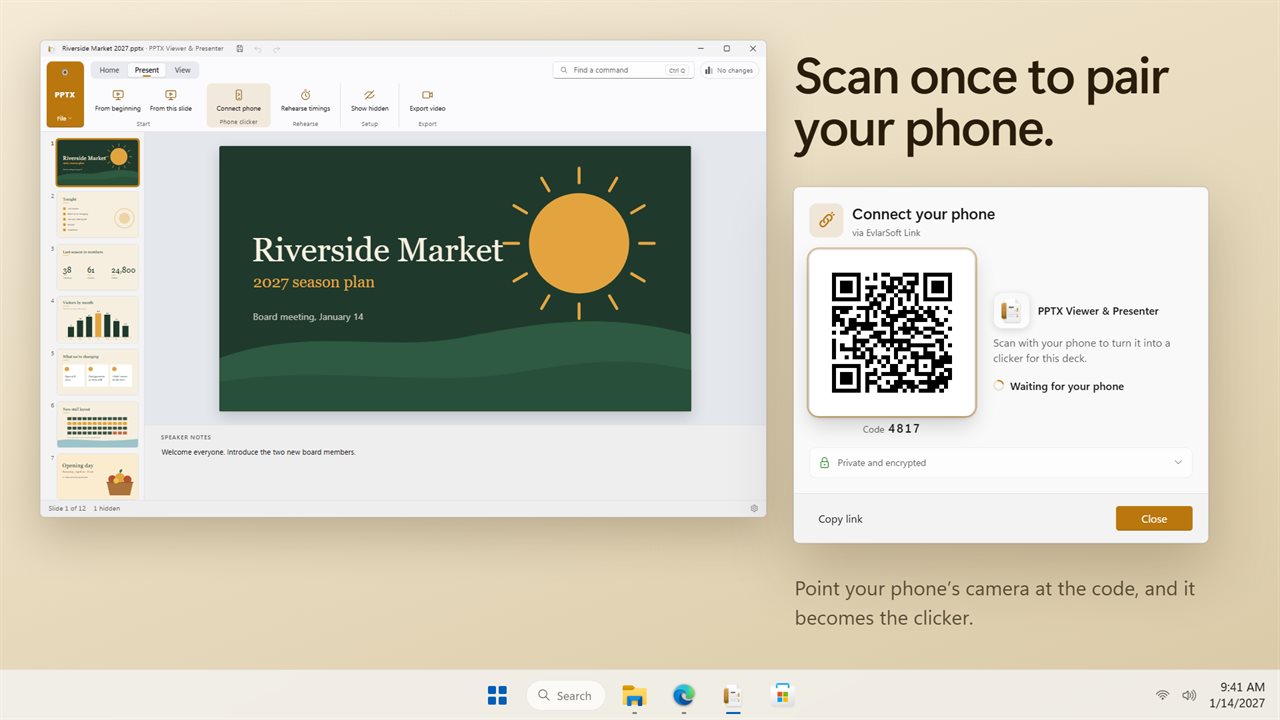Viewport: 1280px width, 720px height.
Task: Start presenting From this slide
Action: click(x=171, y=101)
